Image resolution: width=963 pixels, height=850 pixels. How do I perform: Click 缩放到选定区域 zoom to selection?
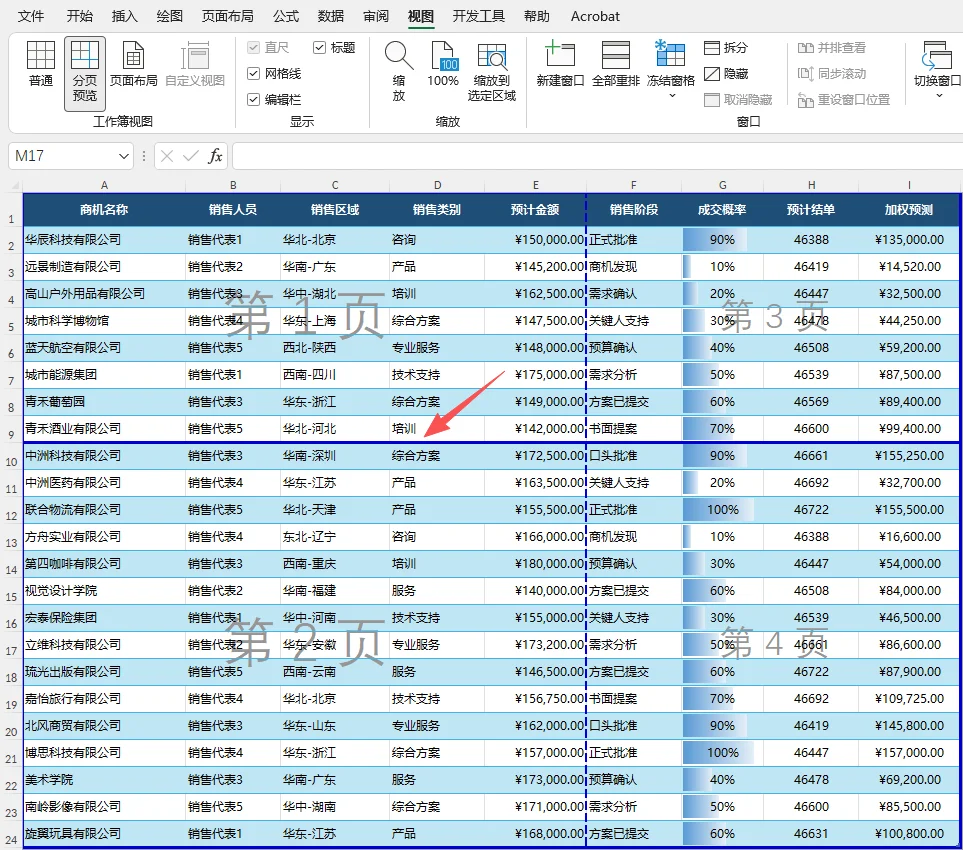(x=491, y=71)
